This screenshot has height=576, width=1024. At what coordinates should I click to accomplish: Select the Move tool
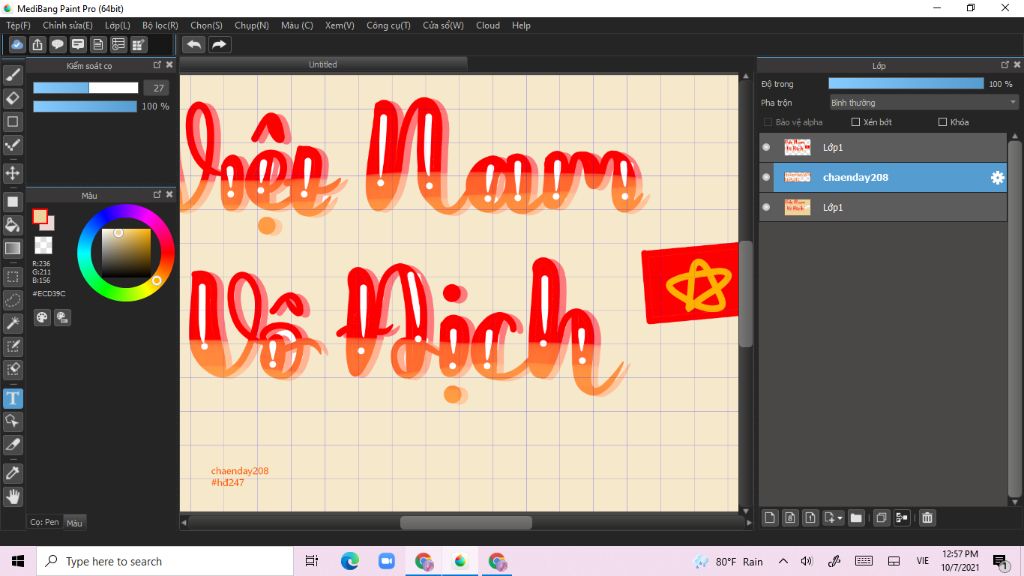click(x=12, y=173)
